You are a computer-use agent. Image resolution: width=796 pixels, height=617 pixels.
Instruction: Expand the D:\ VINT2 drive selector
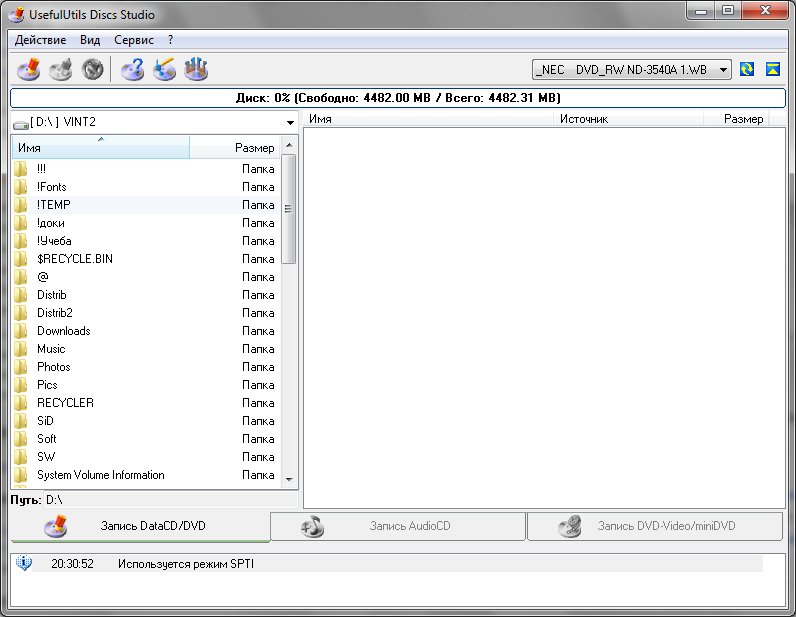290,123
